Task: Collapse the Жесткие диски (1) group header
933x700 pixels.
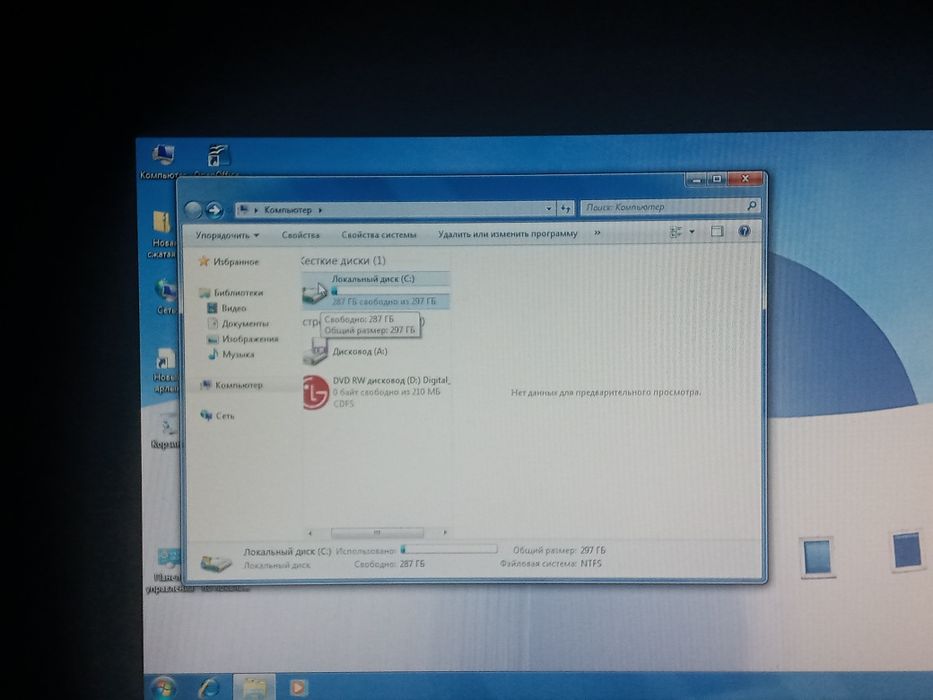Action: coord(343,261)
